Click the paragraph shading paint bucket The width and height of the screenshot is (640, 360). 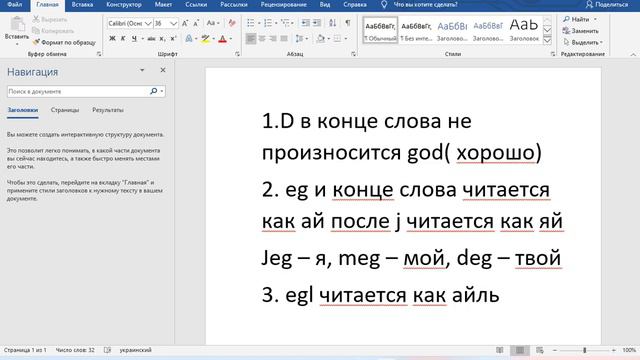(x=321, y=39)
